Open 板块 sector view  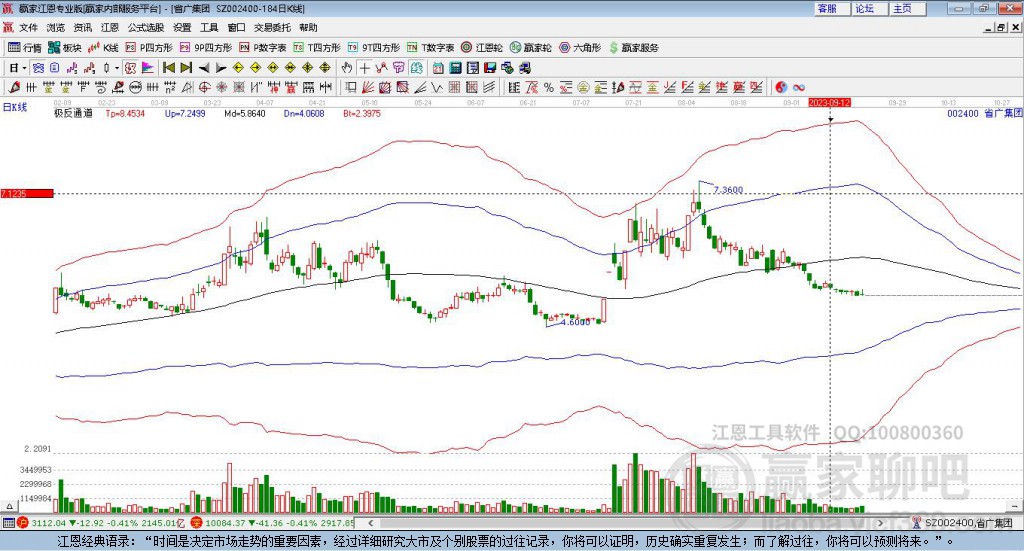[65, 48]
